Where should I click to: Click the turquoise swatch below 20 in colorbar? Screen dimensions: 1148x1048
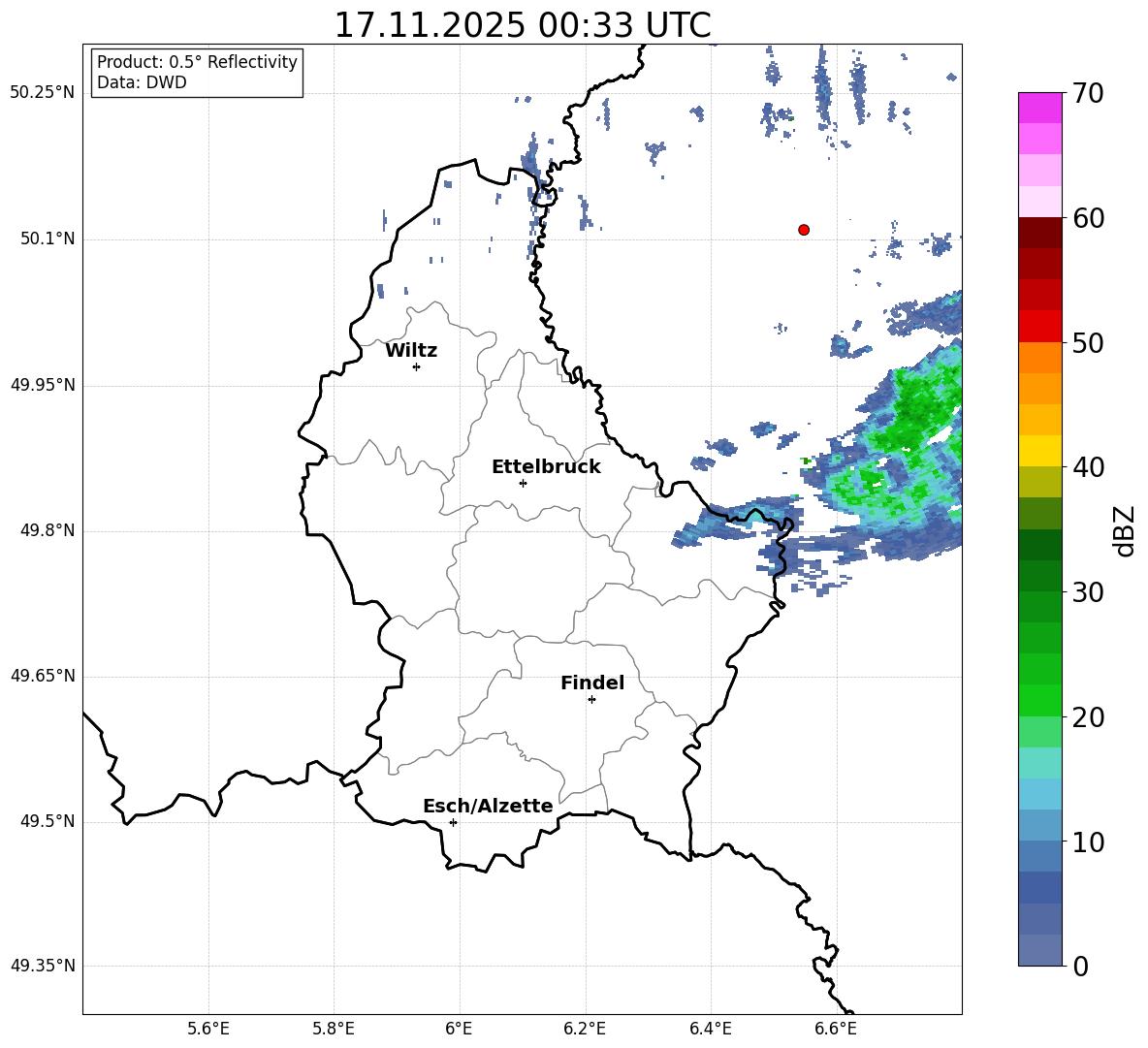(x=1039, y=763)
